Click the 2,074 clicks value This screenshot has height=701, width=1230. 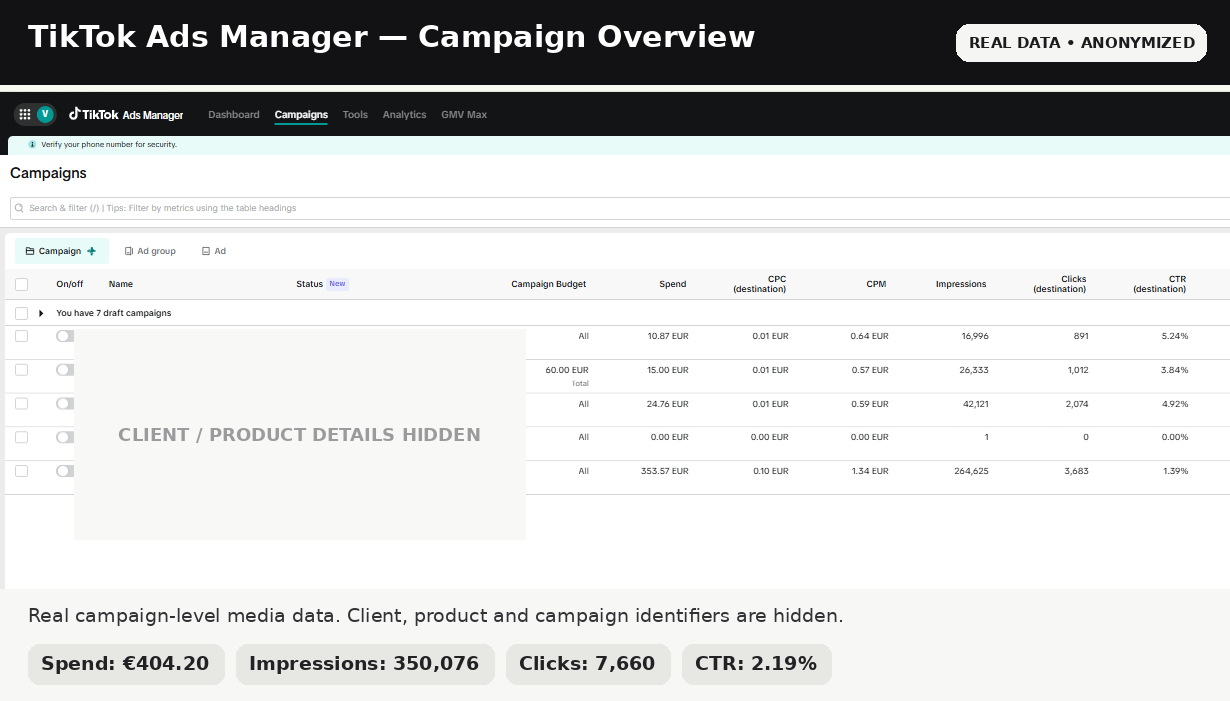(1076, 404)
